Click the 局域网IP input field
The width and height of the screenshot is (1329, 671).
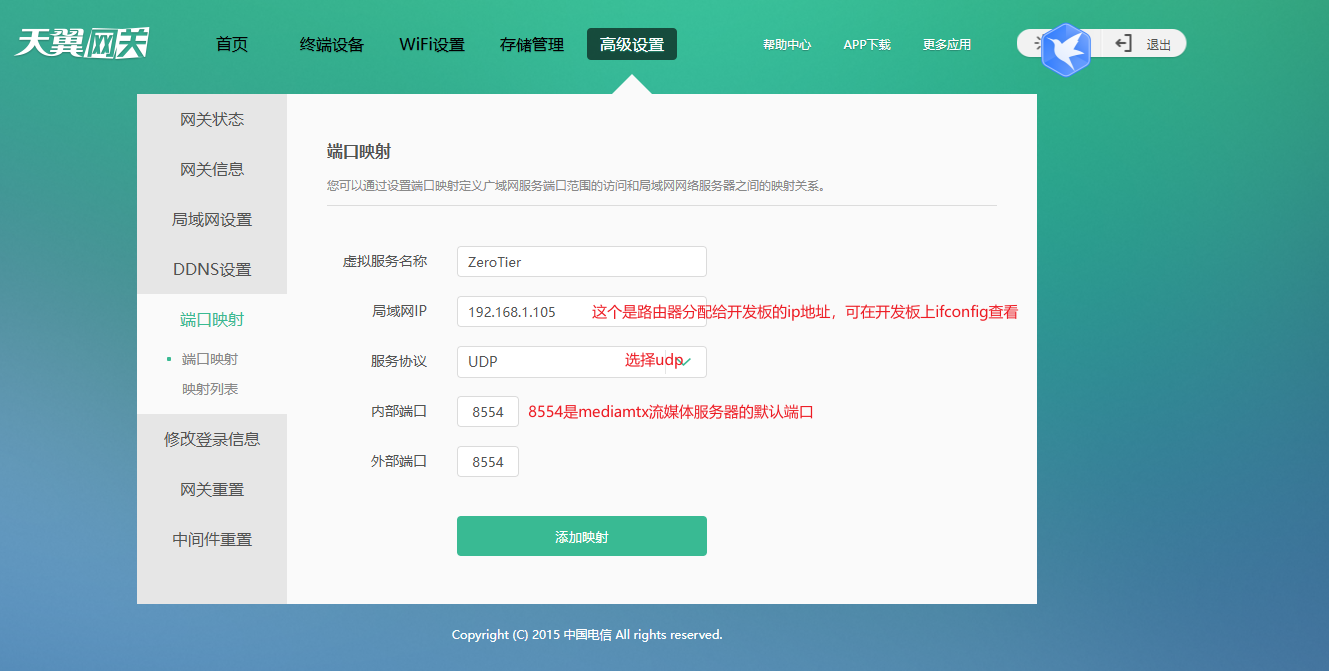(582, 312)
